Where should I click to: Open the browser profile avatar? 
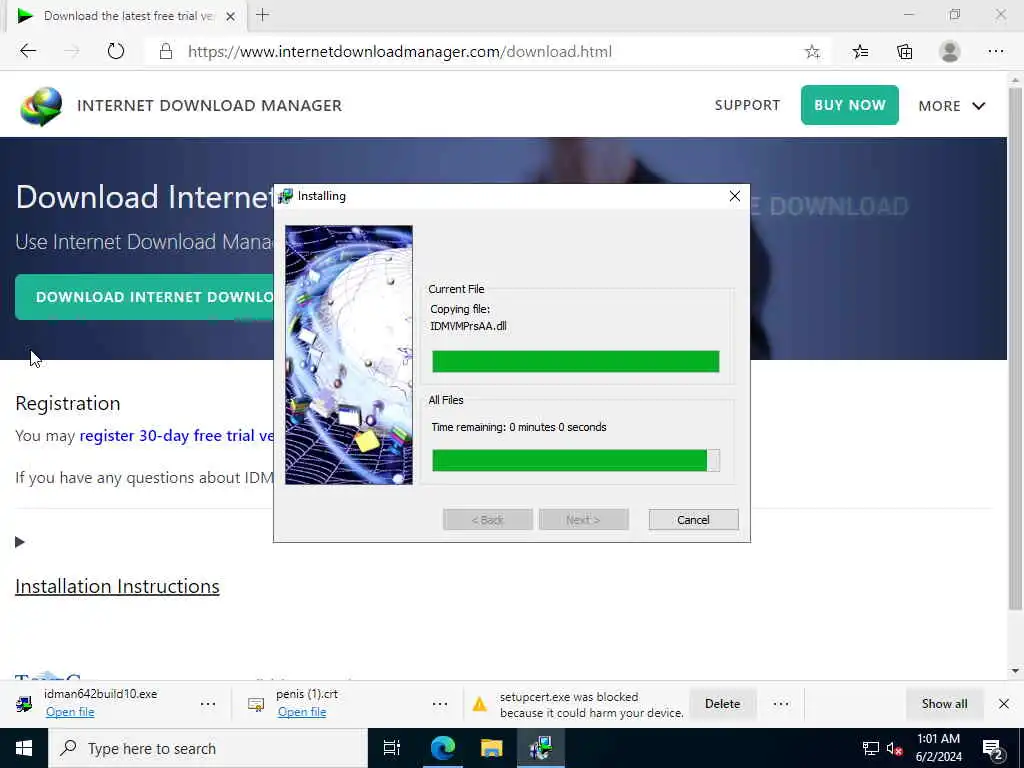point(950,52)
